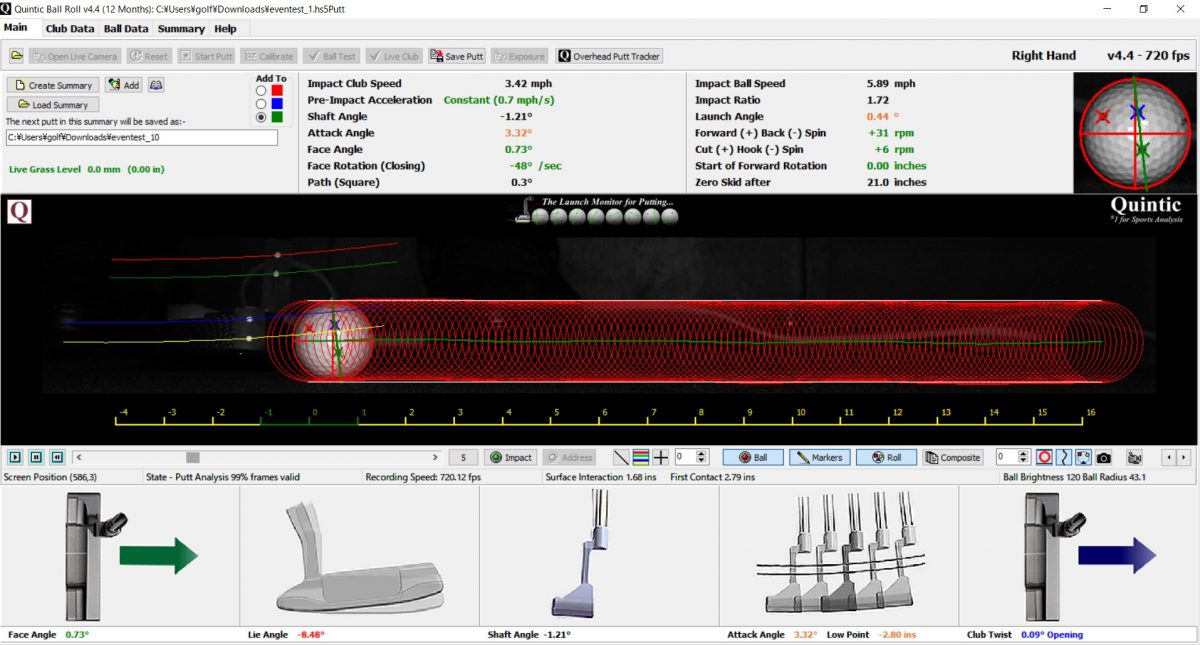Click the Lie Angle putter thumbnail

coord(360,555)
